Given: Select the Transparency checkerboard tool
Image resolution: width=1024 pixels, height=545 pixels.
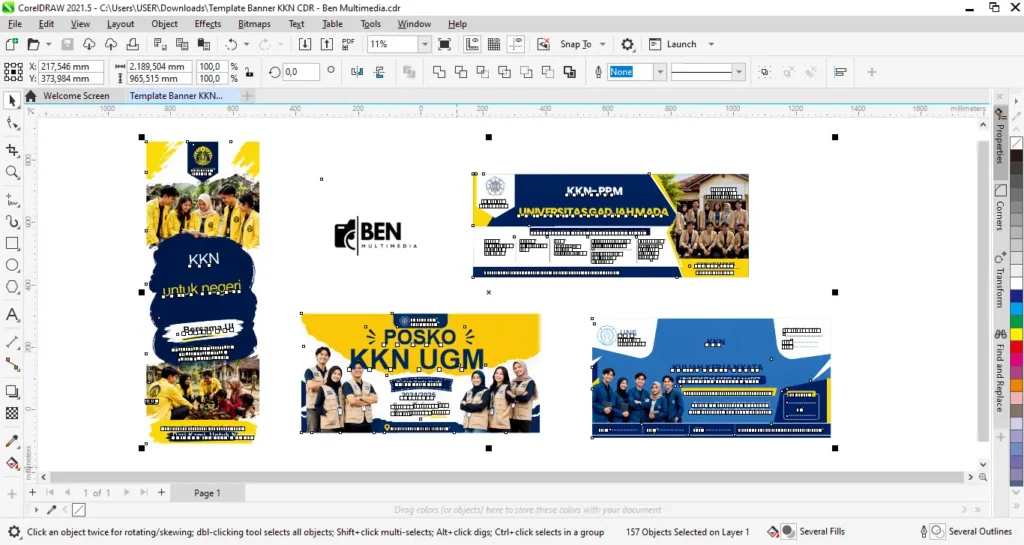Looking at the screenshot, I should [x=12, y=413].
